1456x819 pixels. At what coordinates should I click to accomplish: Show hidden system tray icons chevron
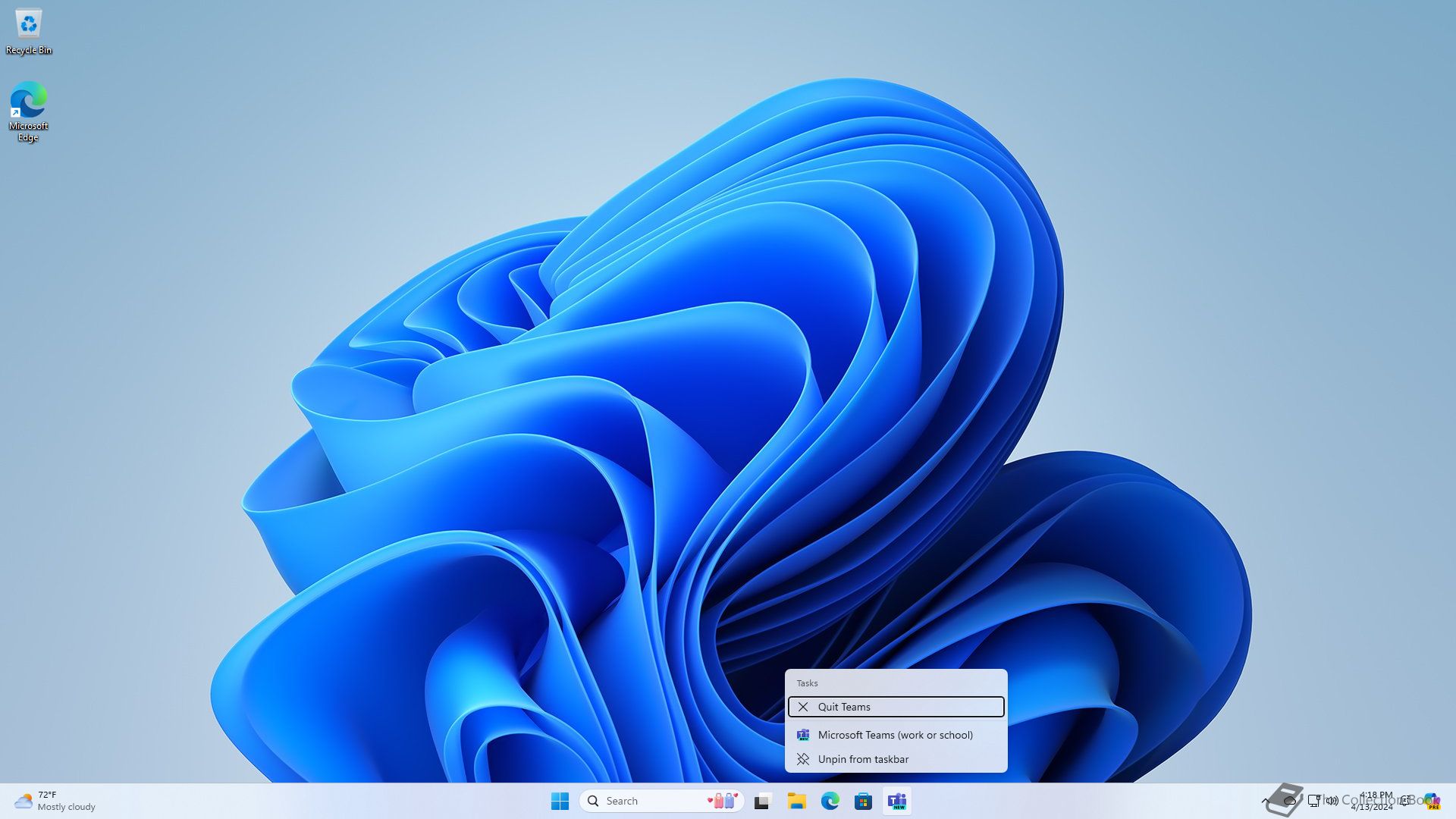point(1265,801)
